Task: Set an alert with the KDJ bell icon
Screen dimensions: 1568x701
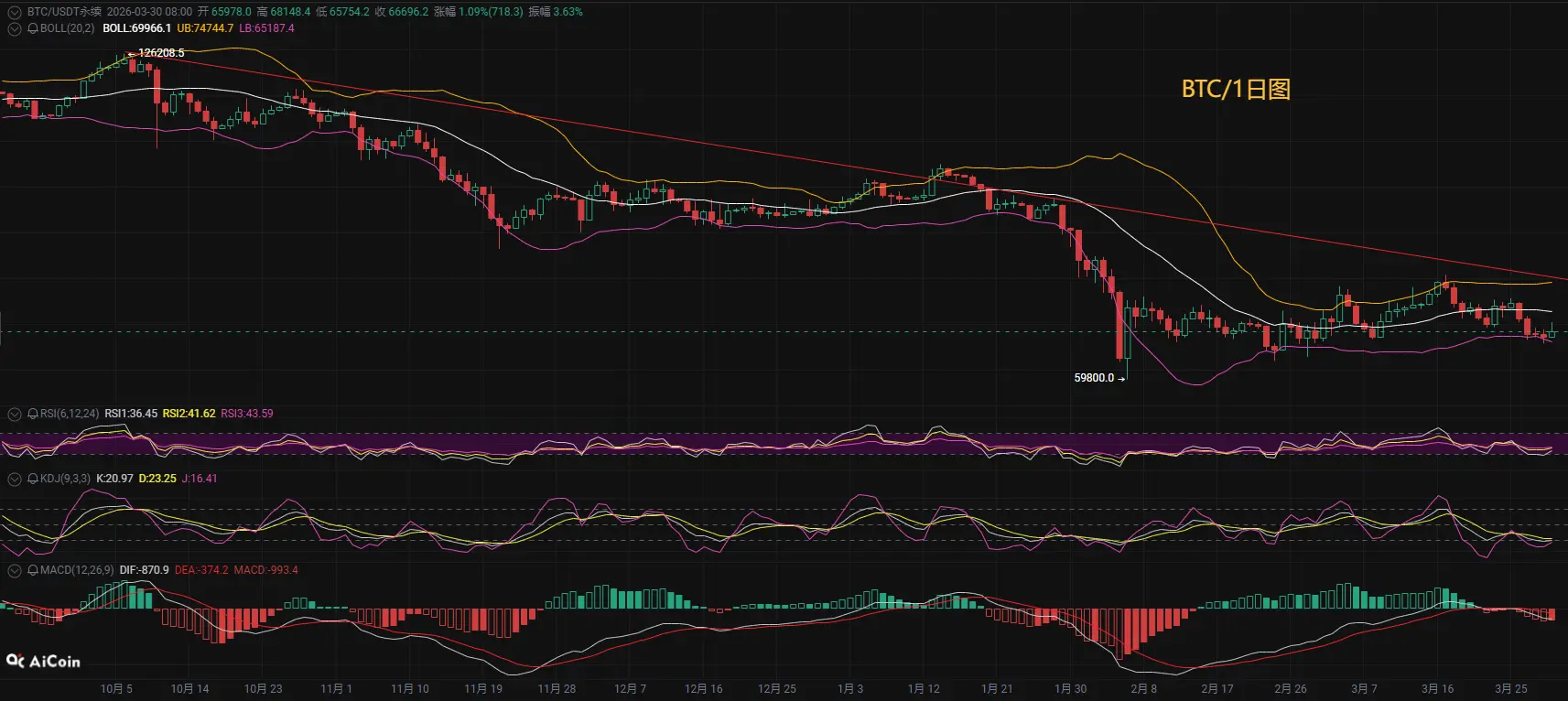Action: pyautogui.click(x=33, y=479)
